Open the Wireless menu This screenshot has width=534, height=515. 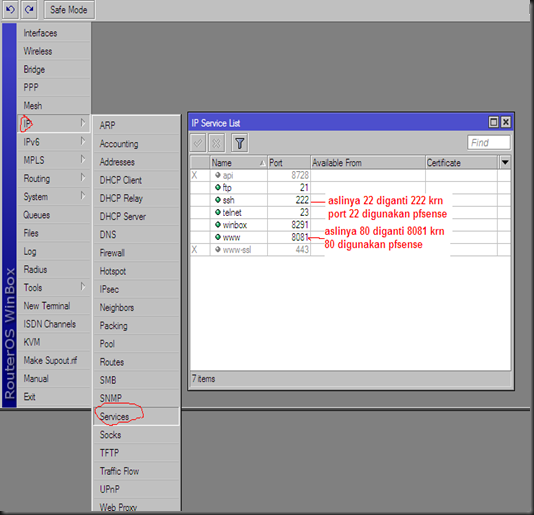coord(54,51)
